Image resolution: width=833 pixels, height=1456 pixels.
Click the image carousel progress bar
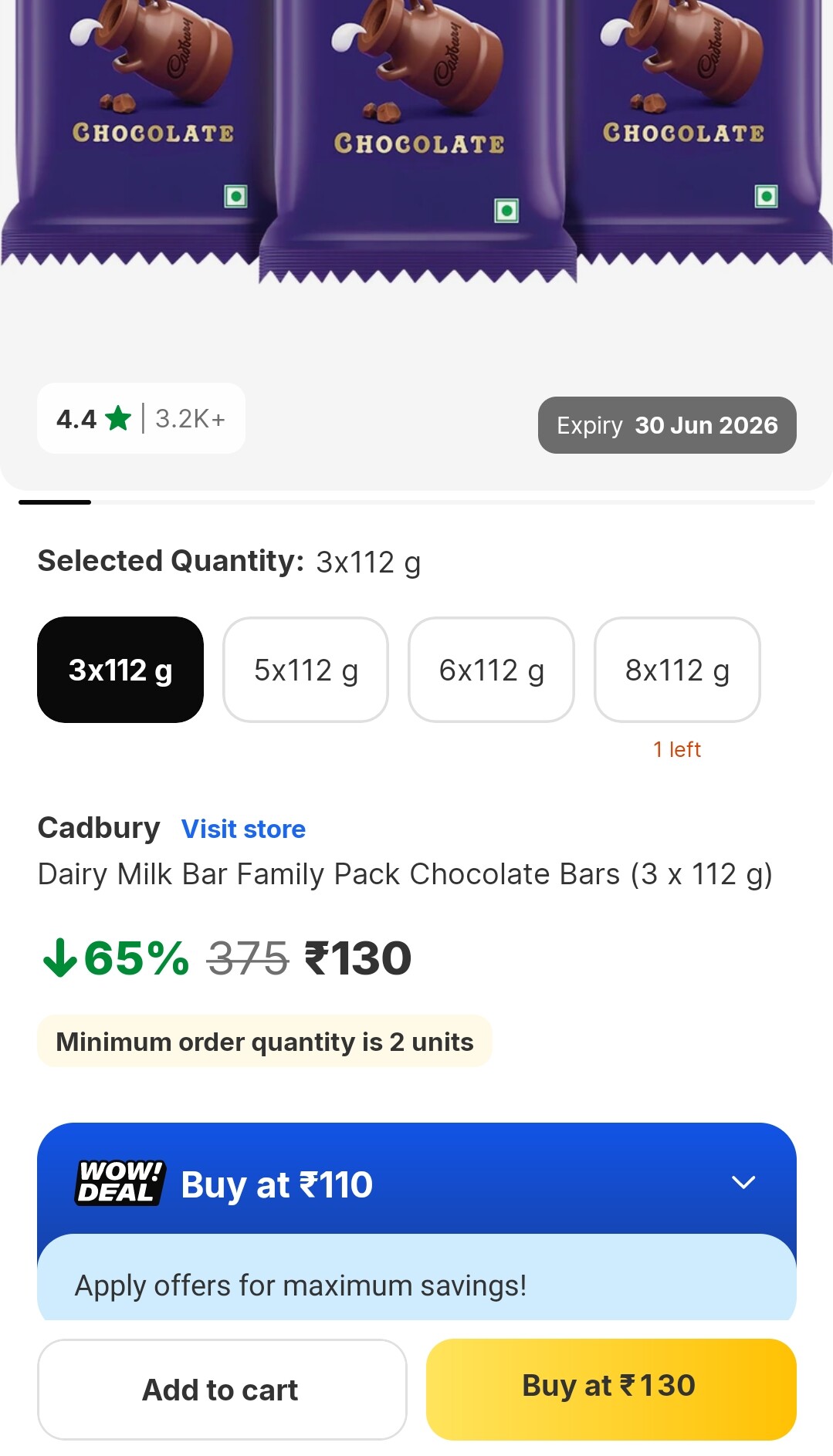coord(417,502)
